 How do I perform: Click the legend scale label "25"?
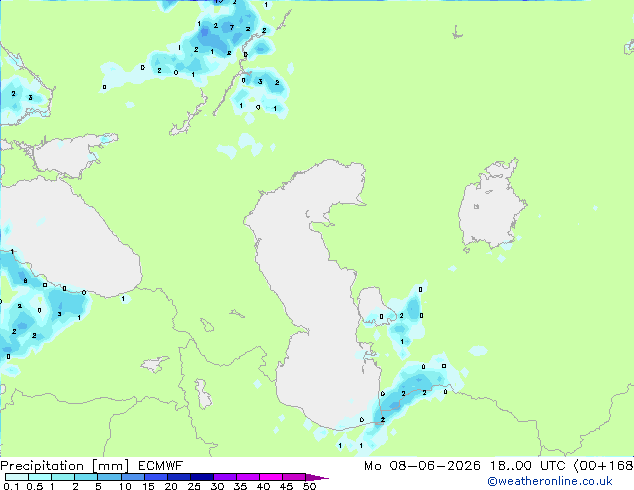point(194,486)
